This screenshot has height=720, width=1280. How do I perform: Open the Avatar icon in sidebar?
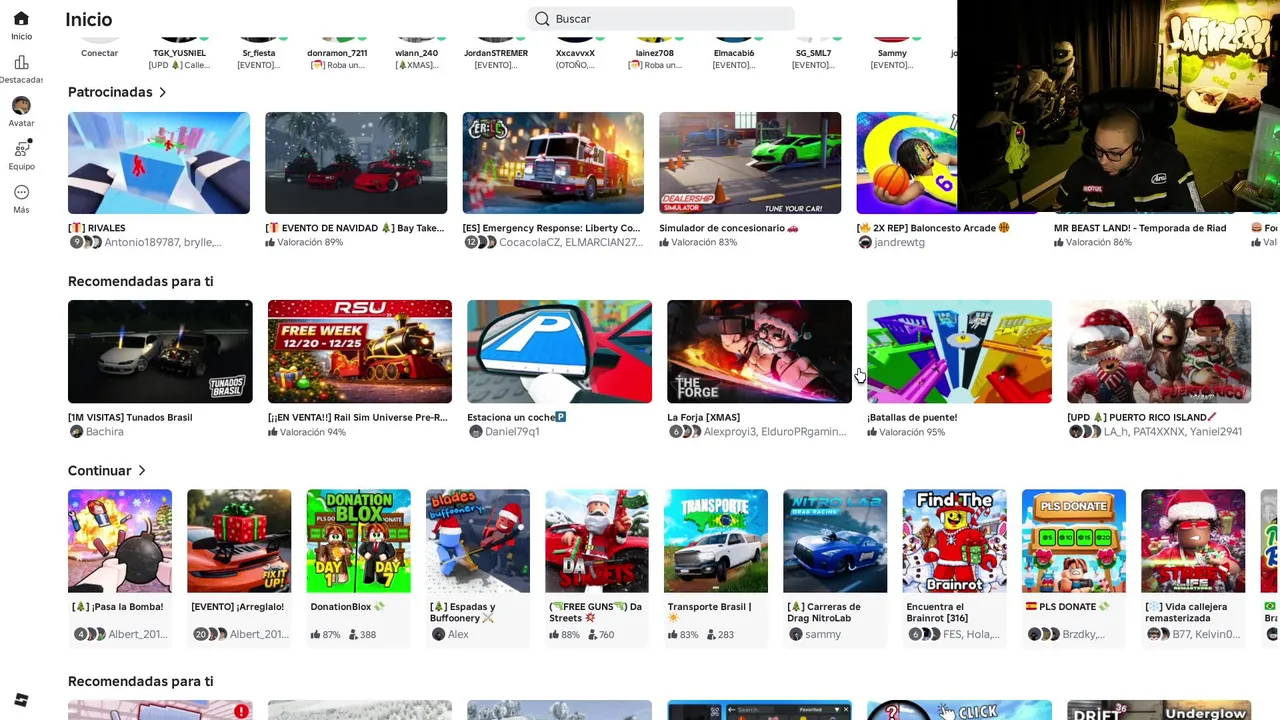pyautogui.click(x=21, y=105)
